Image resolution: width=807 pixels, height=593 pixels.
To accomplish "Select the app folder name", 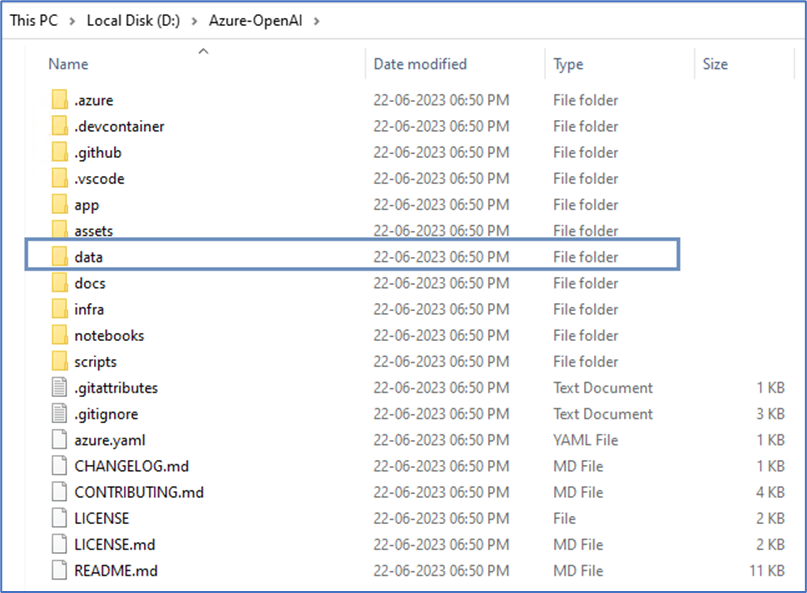I will pos(86,205).
